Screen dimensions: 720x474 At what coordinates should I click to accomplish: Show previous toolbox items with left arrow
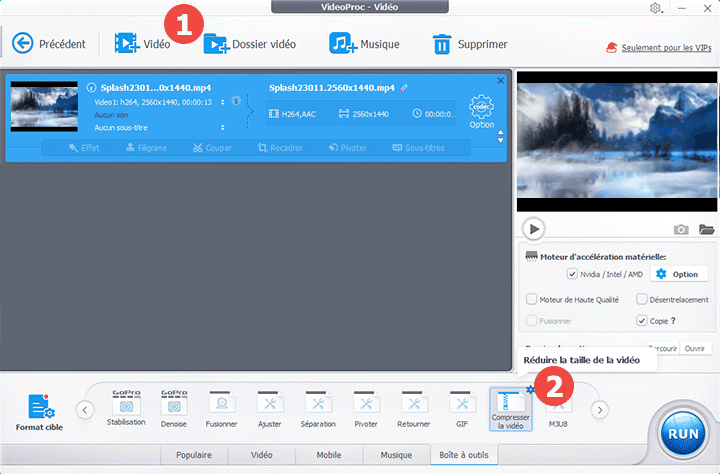coord(85,410)
